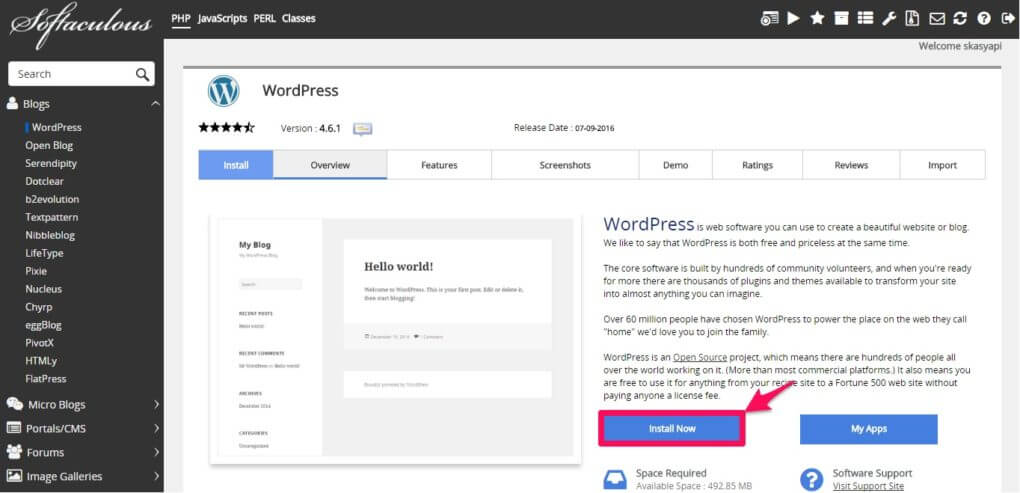Select PivotX in the sidebar

[x=40, y=343]
